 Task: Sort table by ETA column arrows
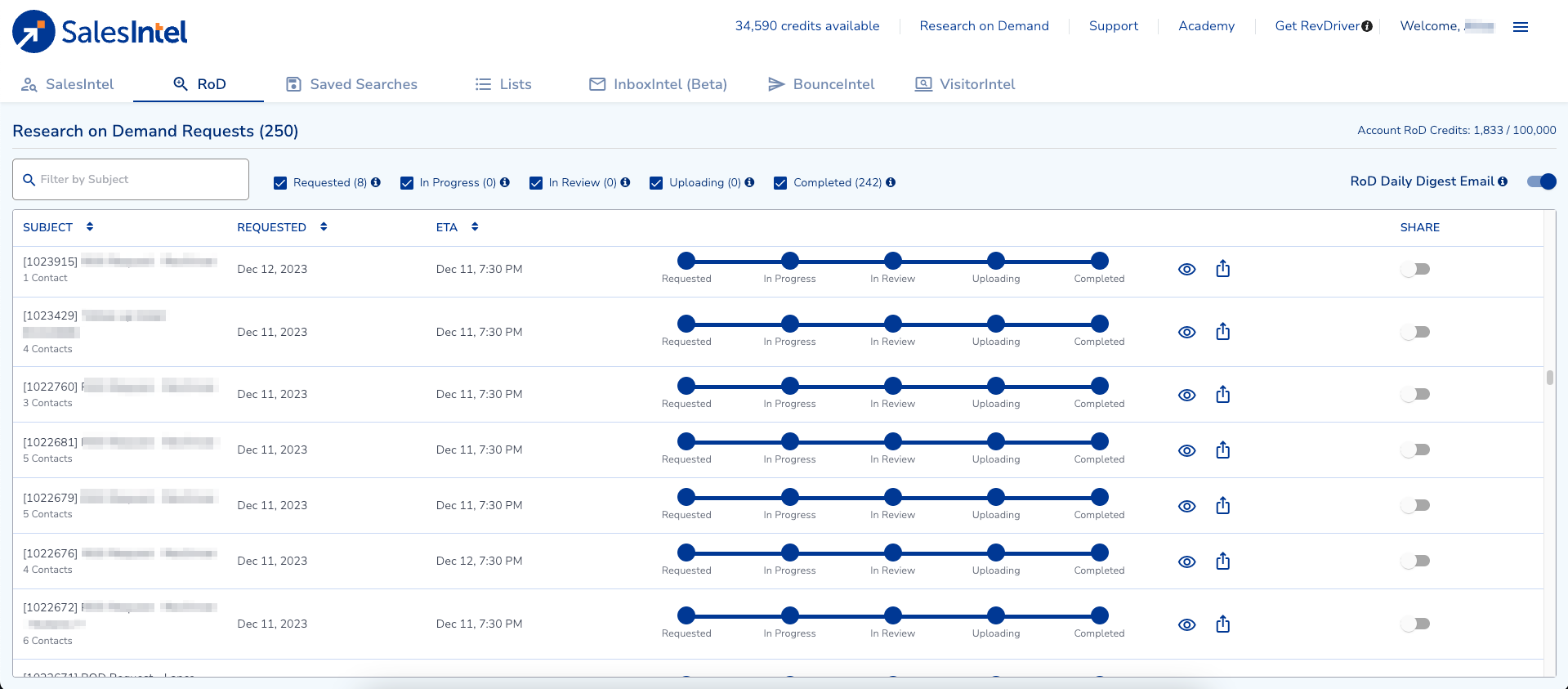tap(475, 226)
